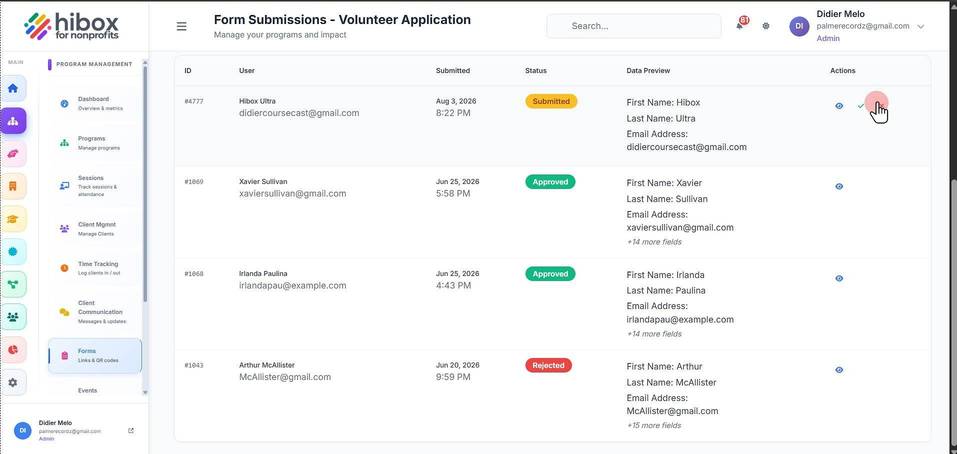Click the bottom-left DI profile avatar
This screenshot has width=957, height=454.
coord(23,430)
